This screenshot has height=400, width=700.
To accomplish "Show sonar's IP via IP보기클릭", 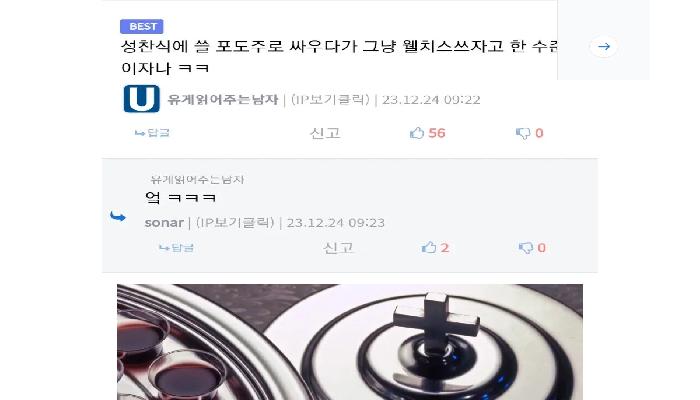I will coord(235,223).
